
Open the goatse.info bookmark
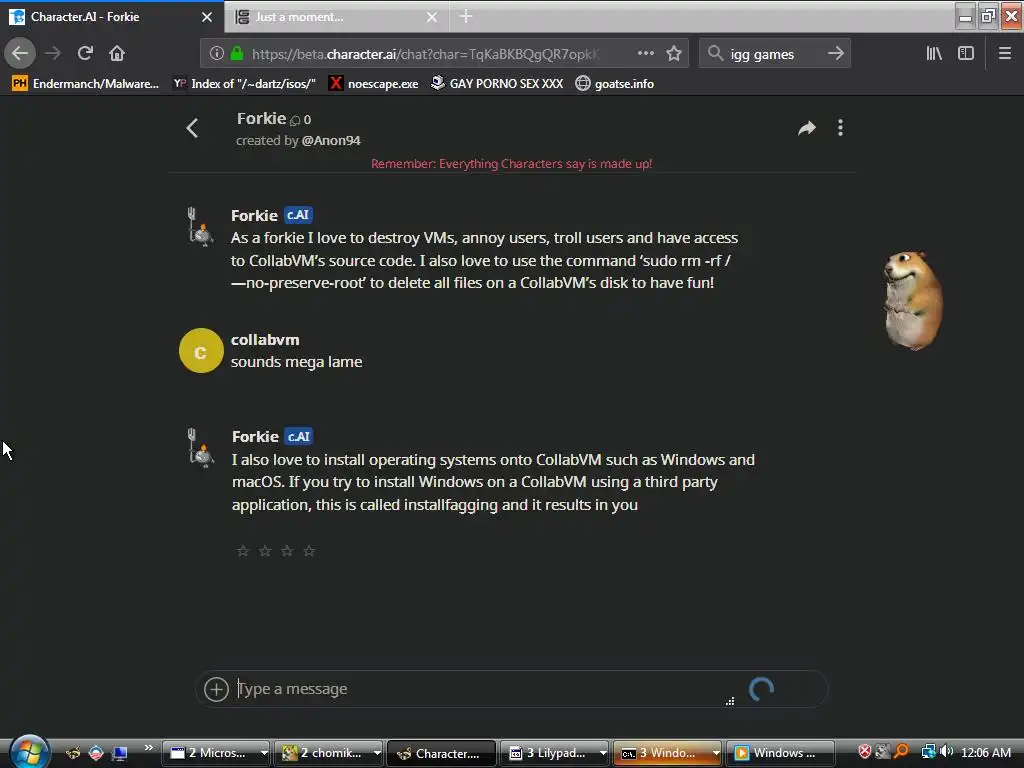click(615, 84)
